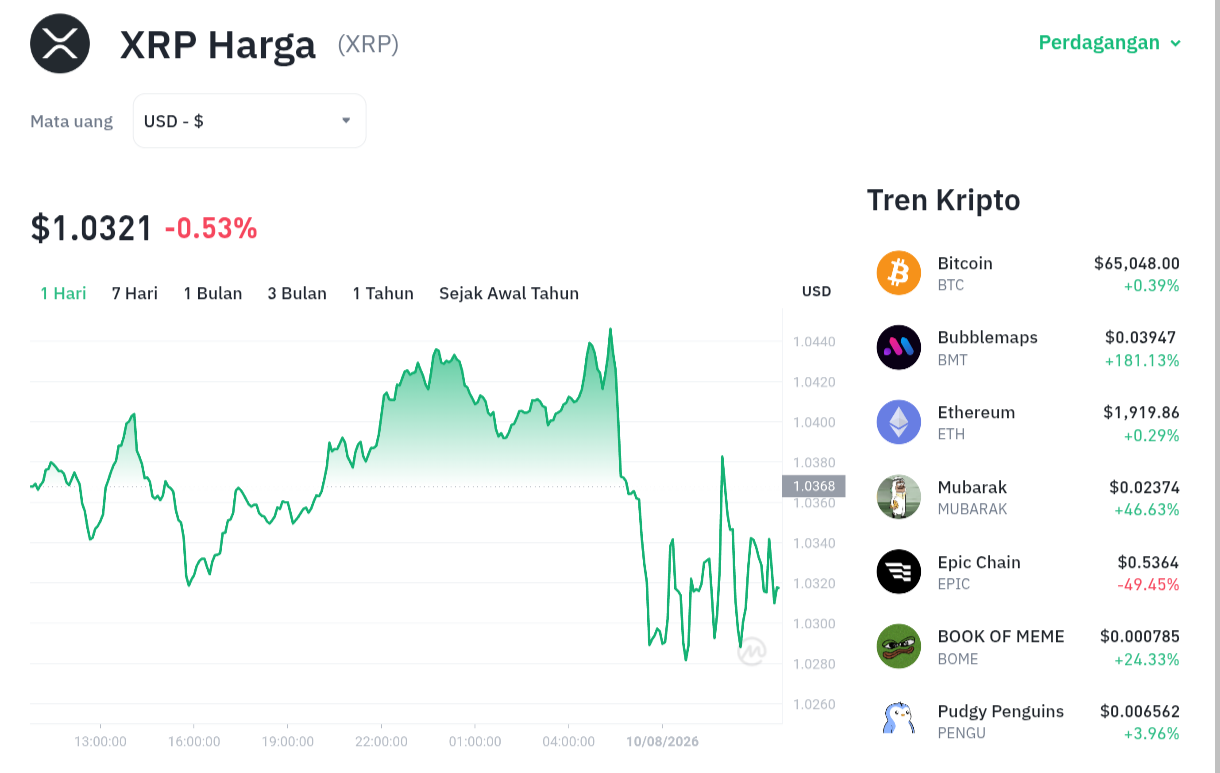Screen dimensions: 1220x773
Task: Click the Pudgy Penguins icon
Action: tap(898, 719)
